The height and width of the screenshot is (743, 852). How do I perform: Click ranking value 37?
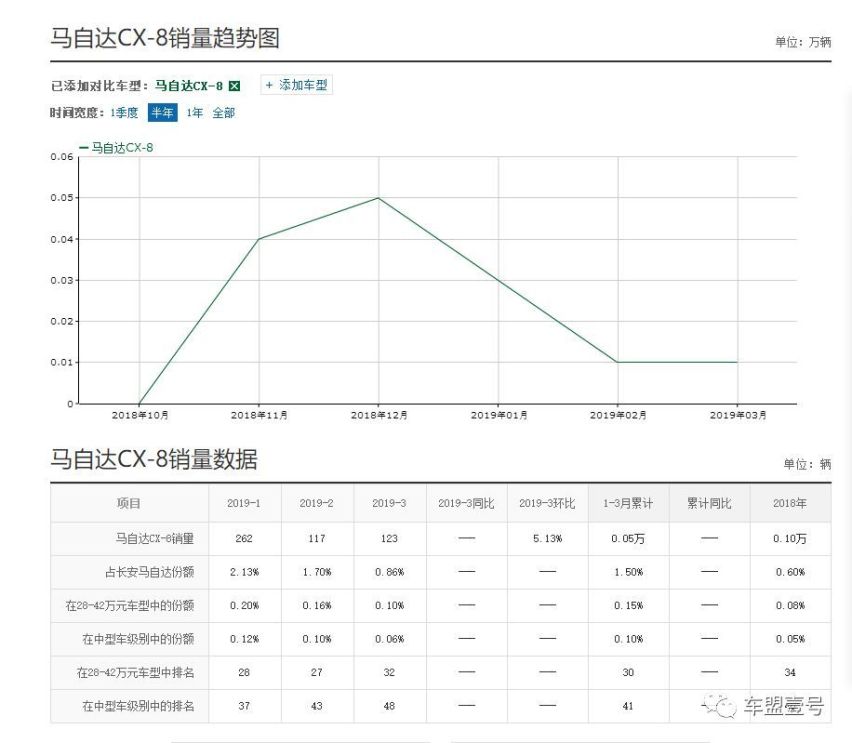tap(244, 706)
